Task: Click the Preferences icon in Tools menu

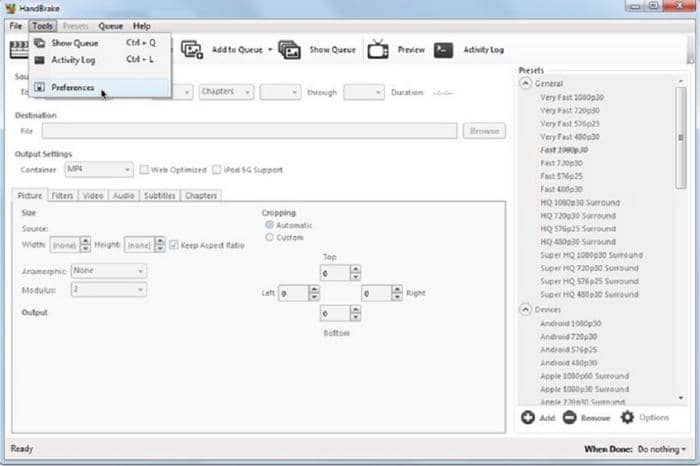Action: coord(40,87)
